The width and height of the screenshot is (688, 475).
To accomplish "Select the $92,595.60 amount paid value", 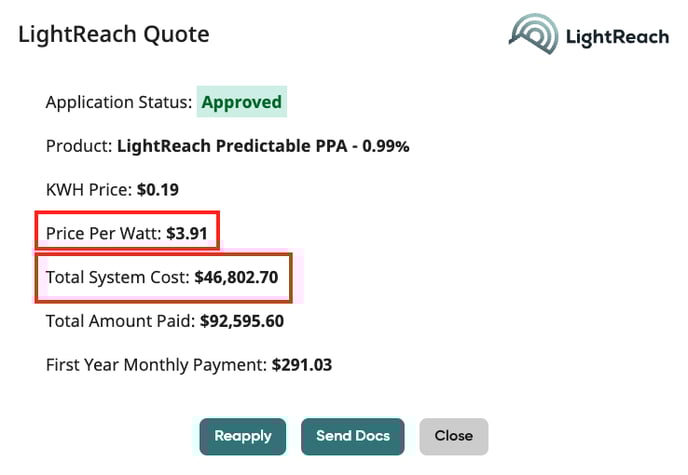I will point(242,321).
